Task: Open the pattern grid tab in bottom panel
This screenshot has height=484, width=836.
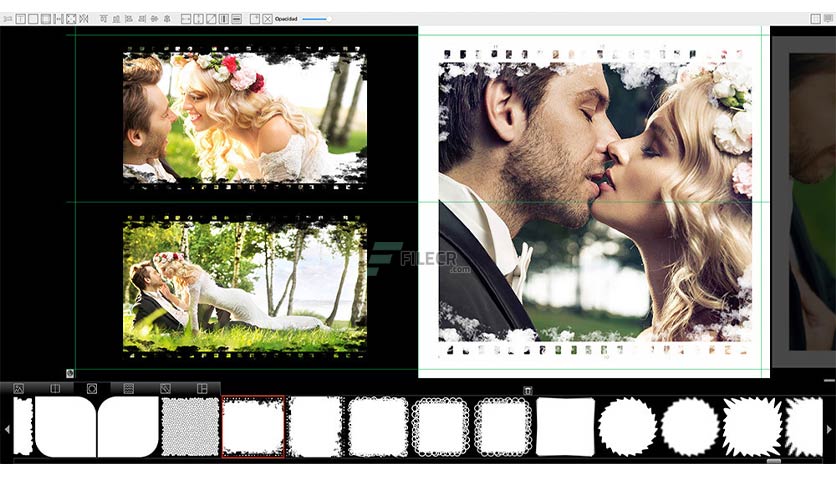Action: click(x=128, y=389)
